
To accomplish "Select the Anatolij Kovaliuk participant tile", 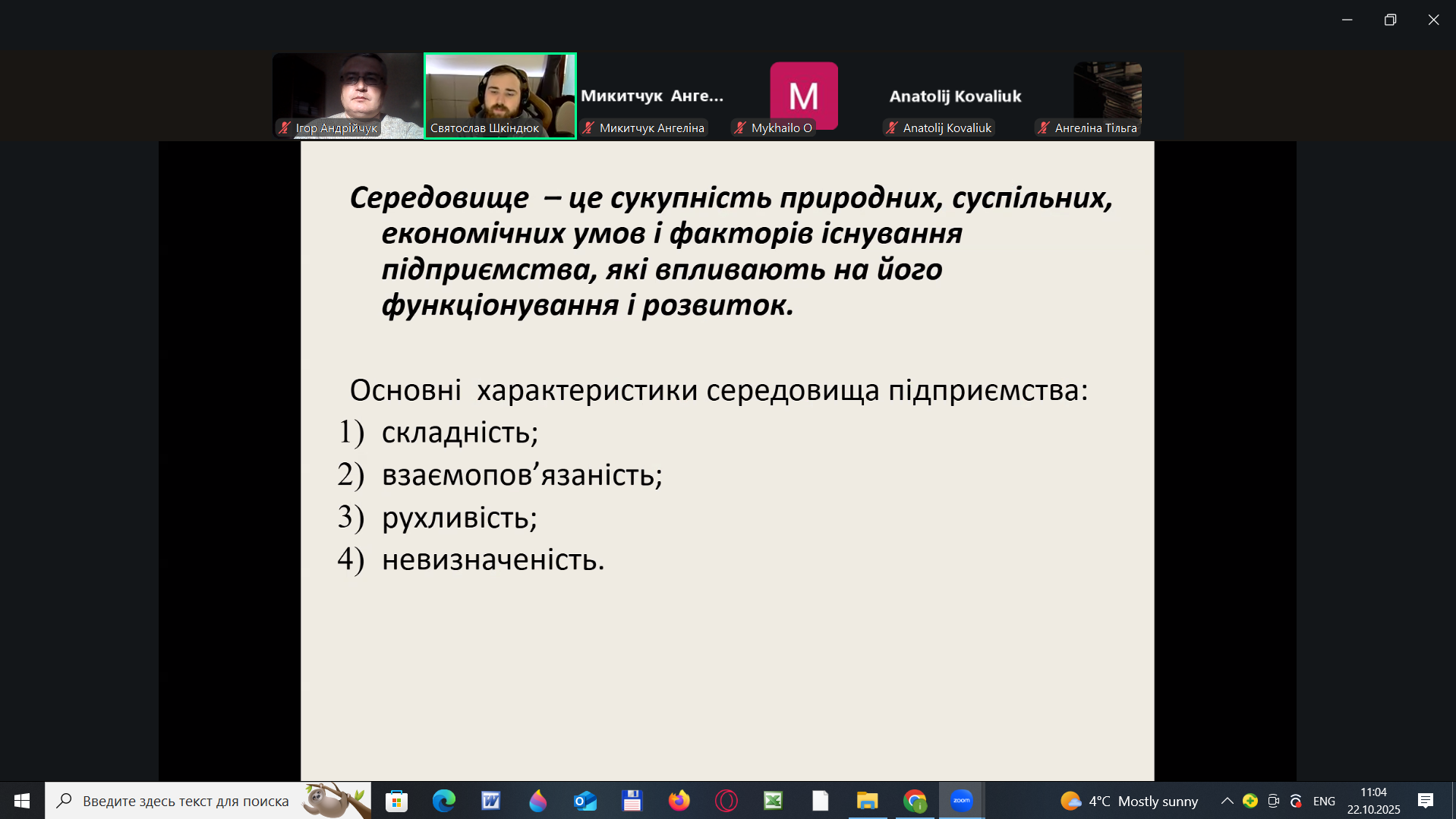I will tap(955, 96).
